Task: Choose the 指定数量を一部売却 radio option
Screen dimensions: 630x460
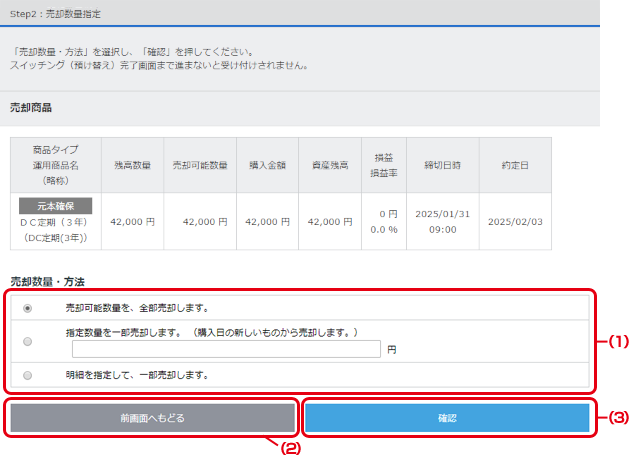Action: click(x=27, y=341)
